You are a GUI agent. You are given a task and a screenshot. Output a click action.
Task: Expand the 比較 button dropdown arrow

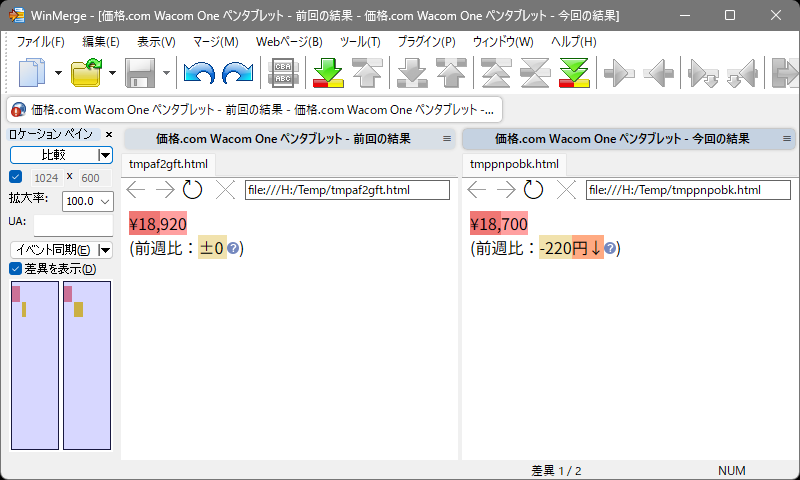(105, 155)
